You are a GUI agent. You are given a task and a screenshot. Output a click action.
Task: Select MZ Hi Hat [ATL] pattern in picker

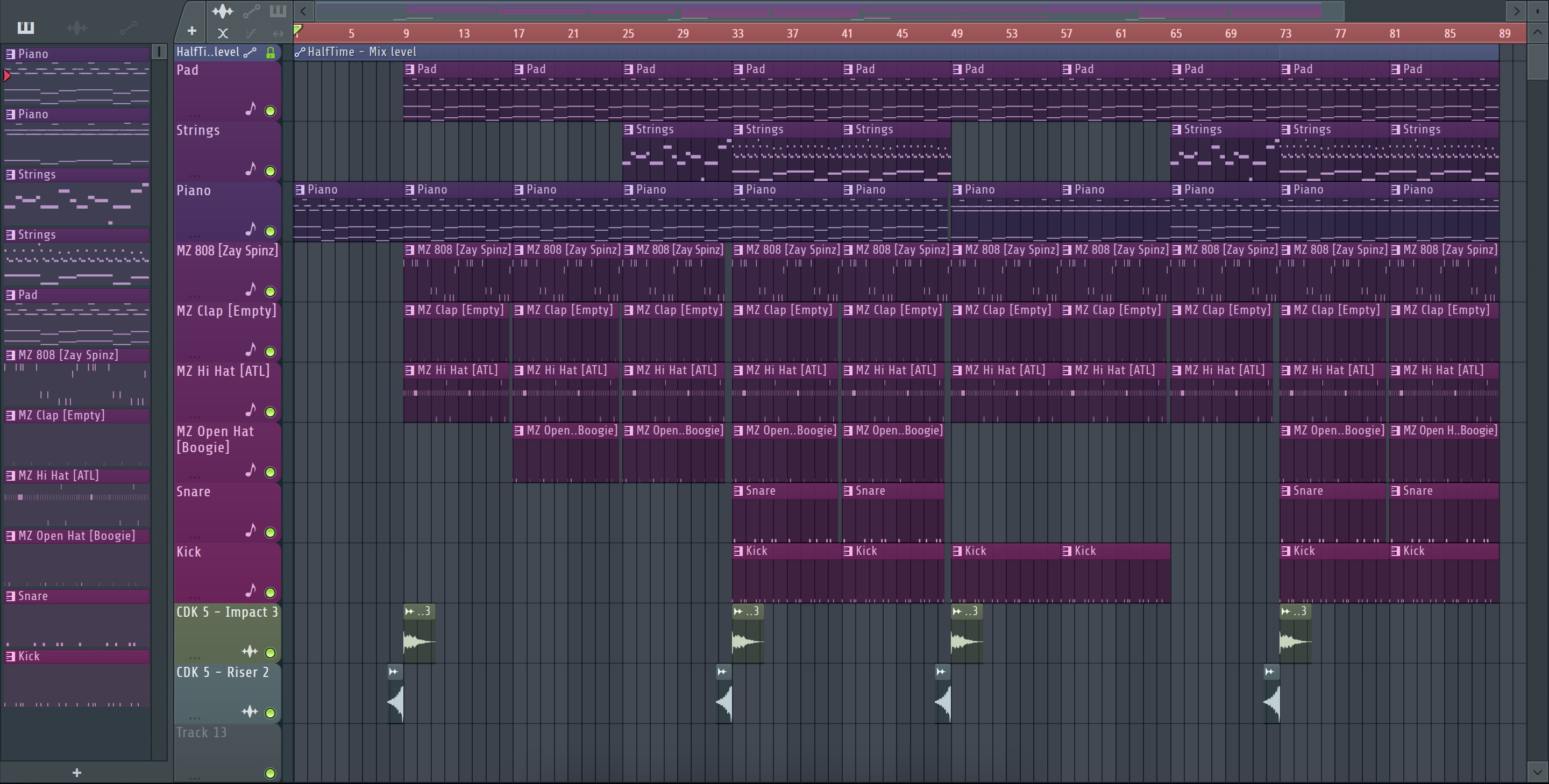(x=77, y=475)
